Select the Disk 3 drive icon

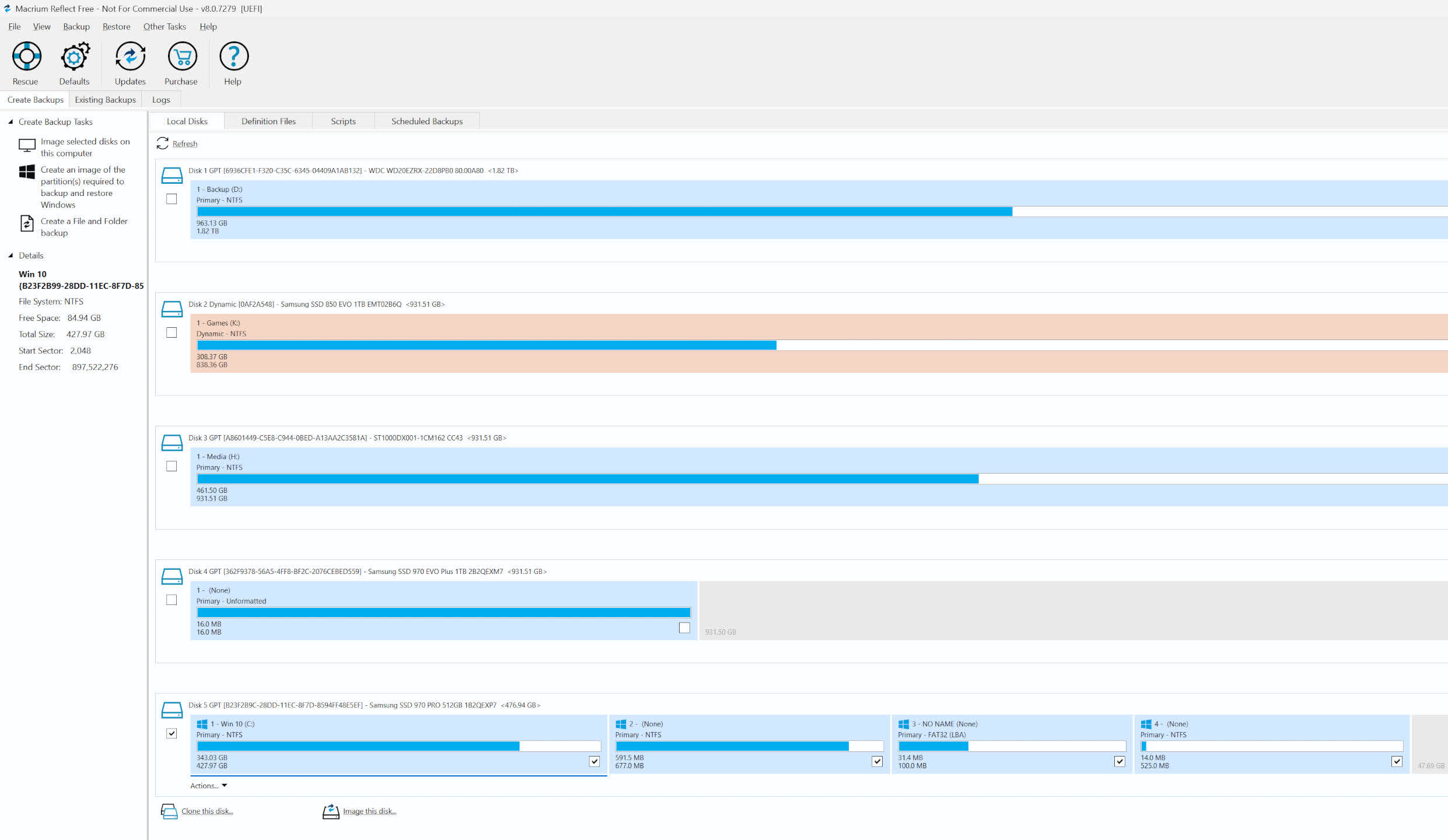point(172,442)
